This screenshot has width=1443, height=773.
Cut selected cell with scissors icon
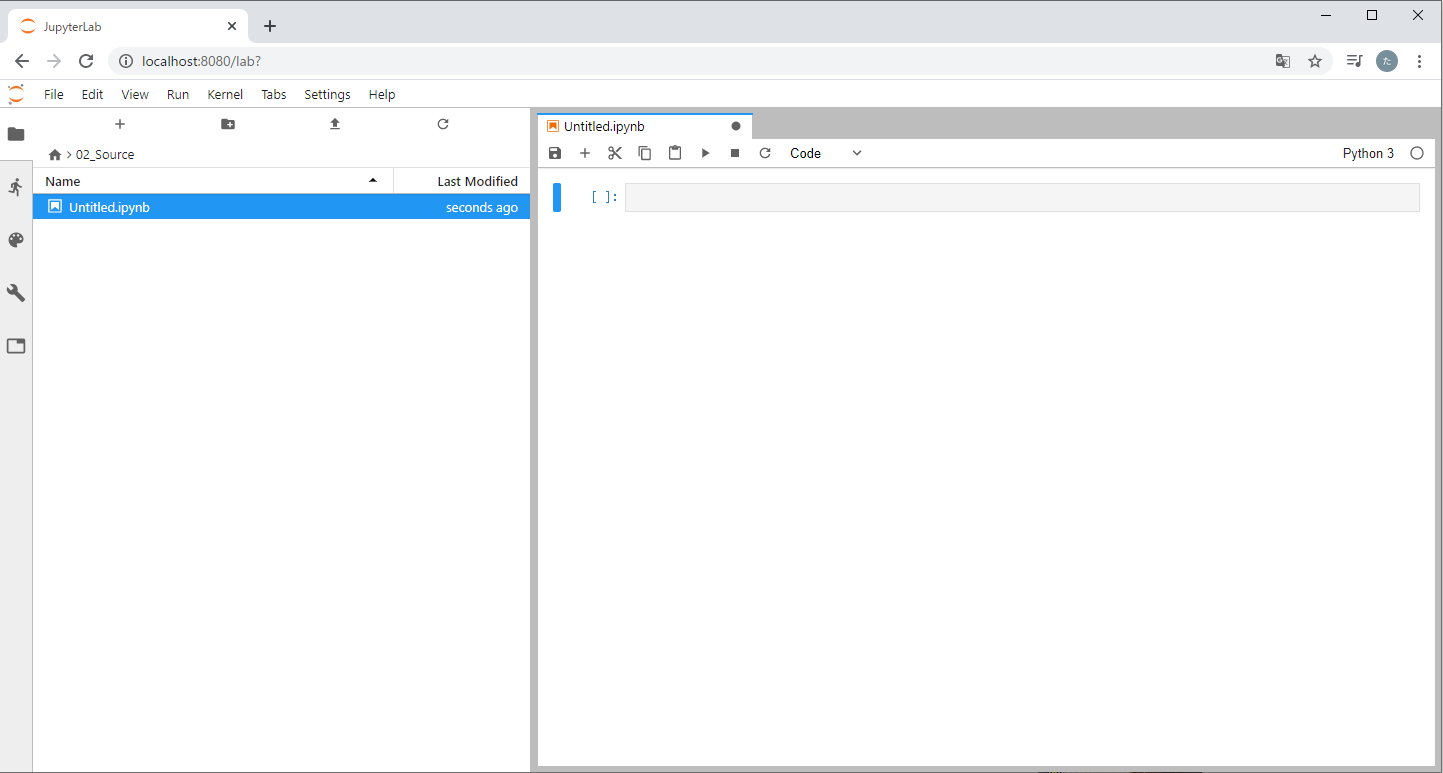click(615, 153)
